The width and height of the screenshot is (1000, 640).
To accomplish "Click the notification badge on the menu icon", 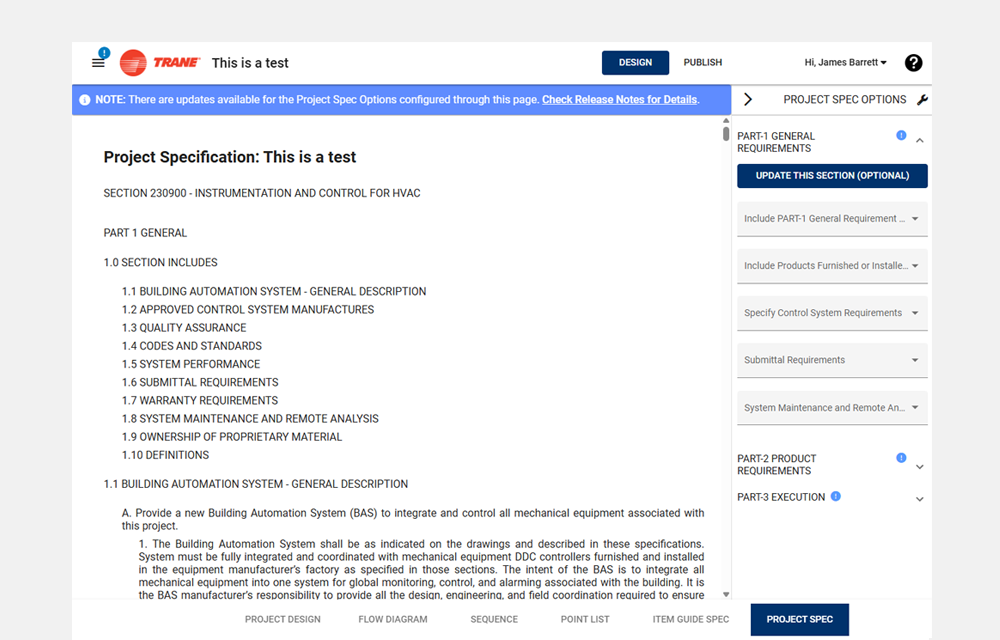I will tap(105, 53).
